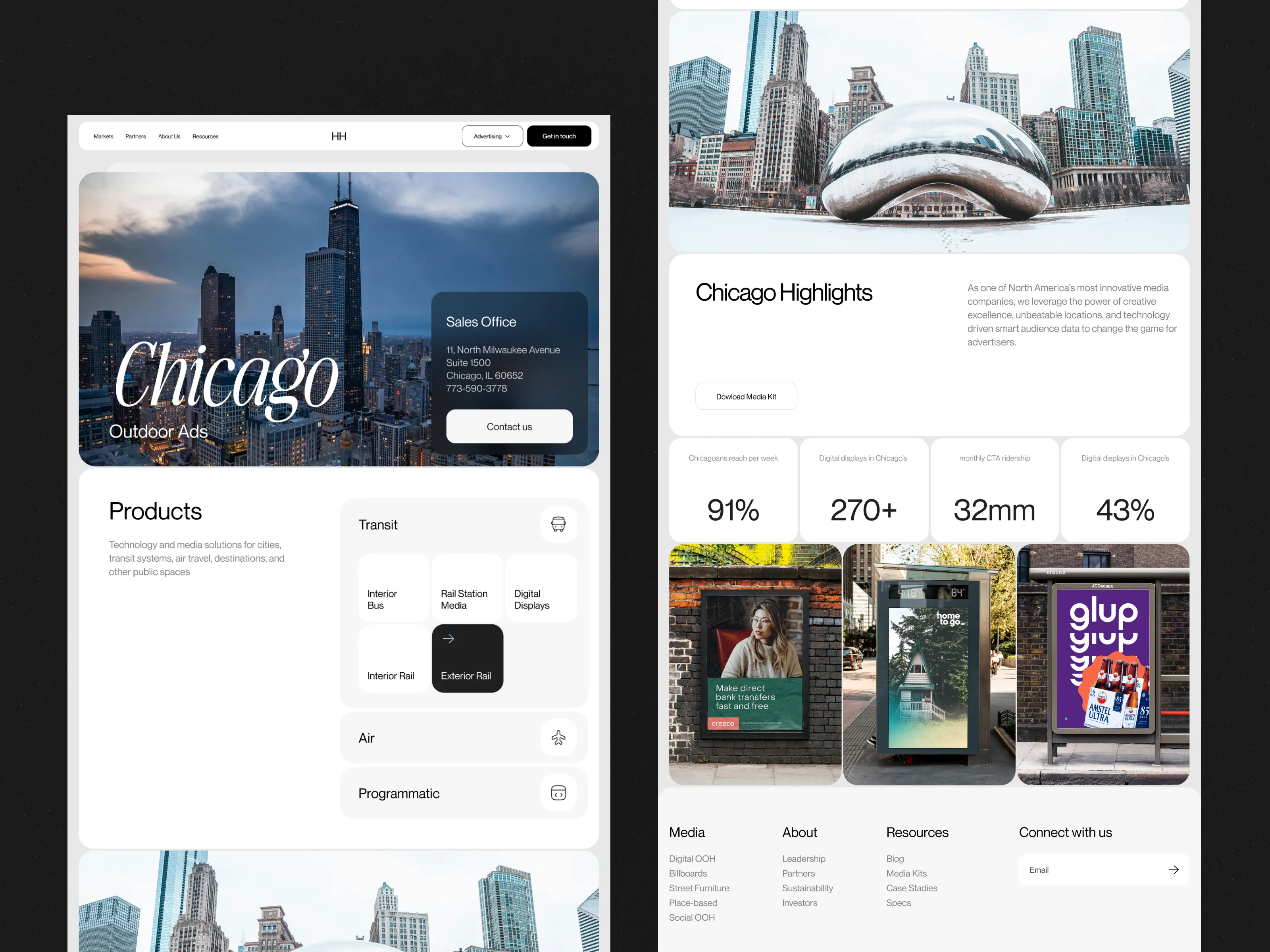Click the code window icon beside Programmatic

click(558, 793)
